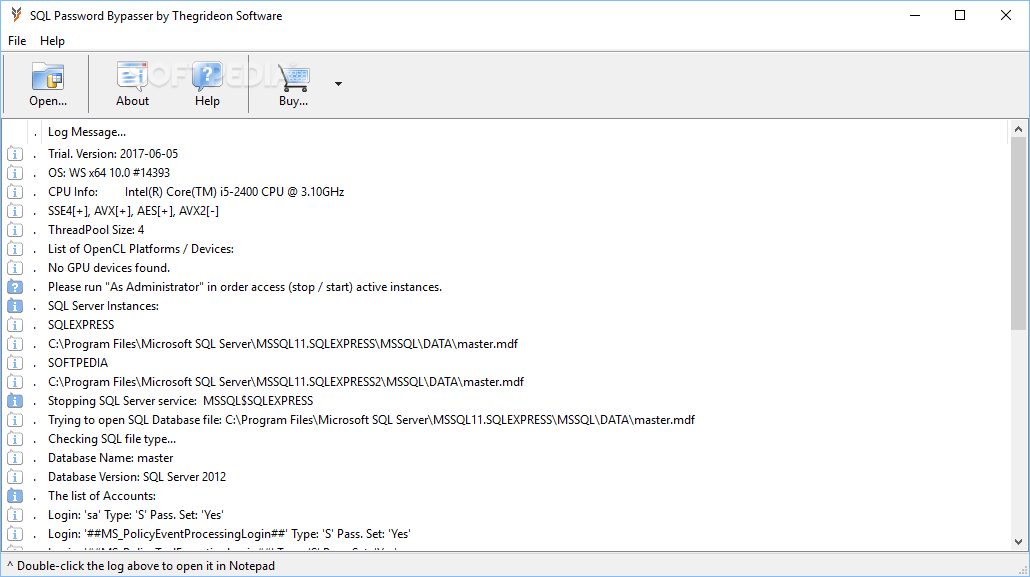Click status bar hint about opening log in Notepad
Image resolution: width=1030 pixels, height=577 pixels.
141,566
